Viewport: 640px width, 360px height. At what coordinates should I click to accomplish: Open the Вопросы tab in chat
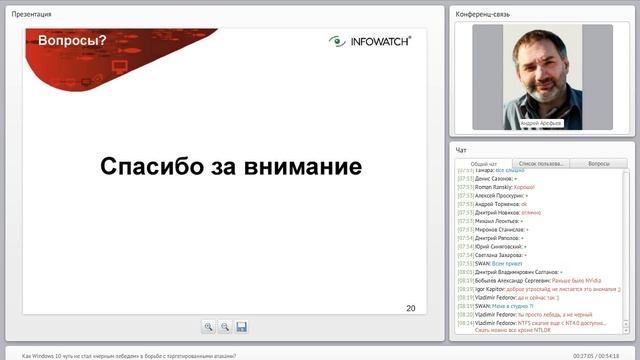(599, 163)
